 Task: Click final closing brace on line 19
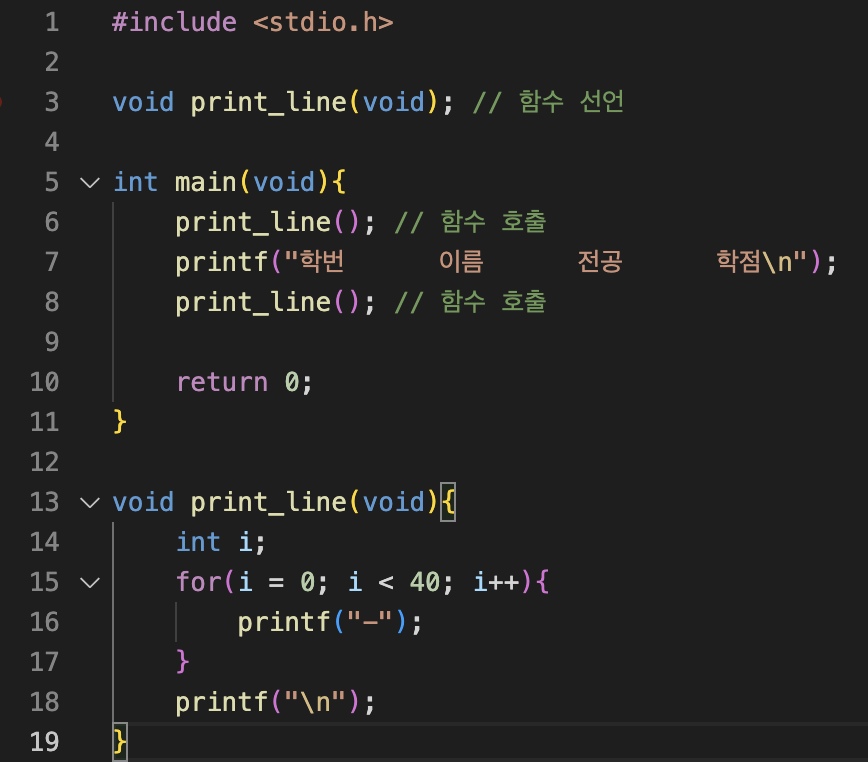pyautogui.click(x=120, y=742)
